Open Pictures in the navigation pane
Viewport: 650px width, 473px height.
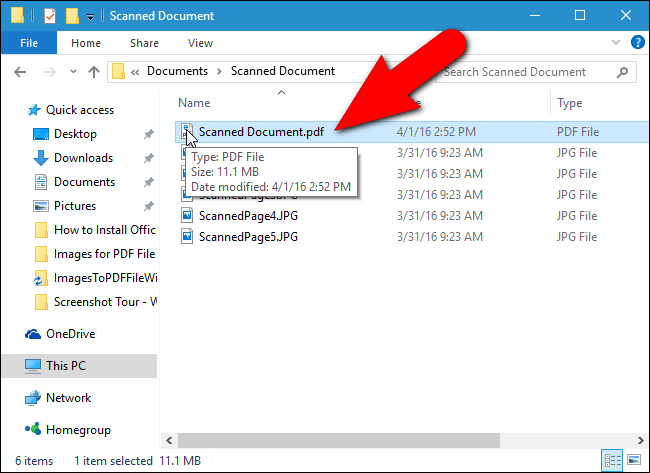tap(75, 206)
